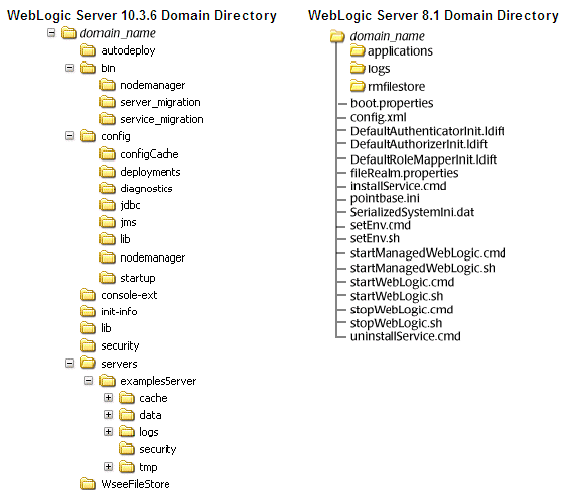The image size is (567, 498).
Task: Select the diagnostics folder icon
Action: [x=107, y=188]
